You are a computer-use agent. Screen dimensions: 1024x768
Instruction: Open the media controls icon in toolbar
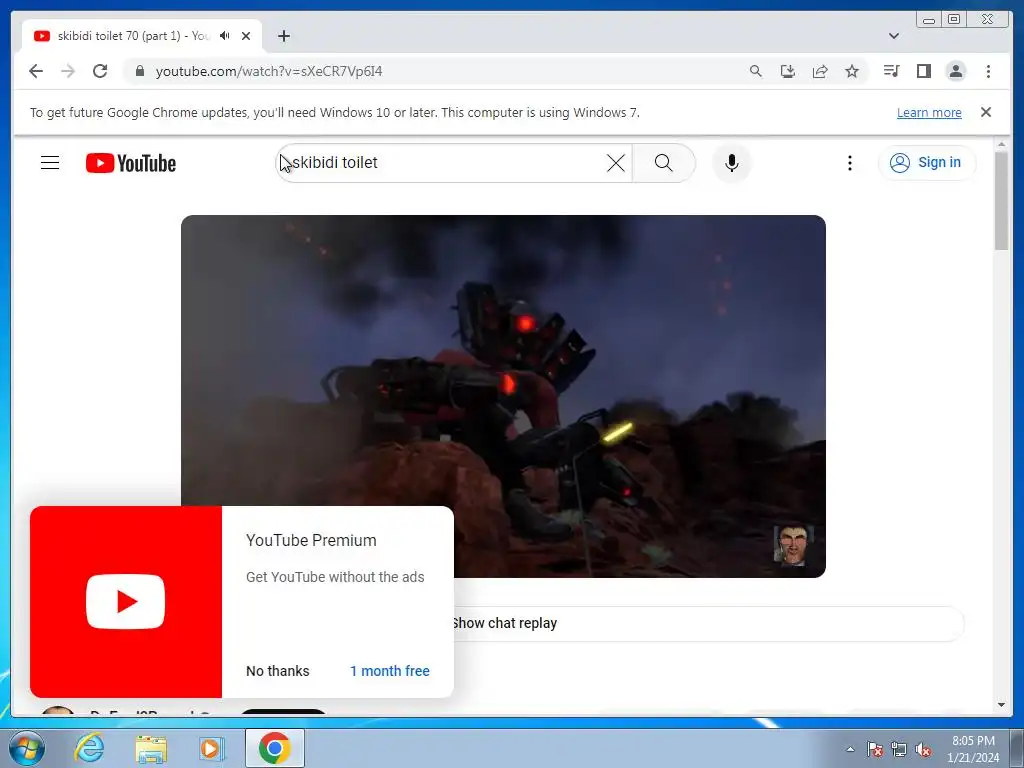pyautogui.click(x=891, y=71)
